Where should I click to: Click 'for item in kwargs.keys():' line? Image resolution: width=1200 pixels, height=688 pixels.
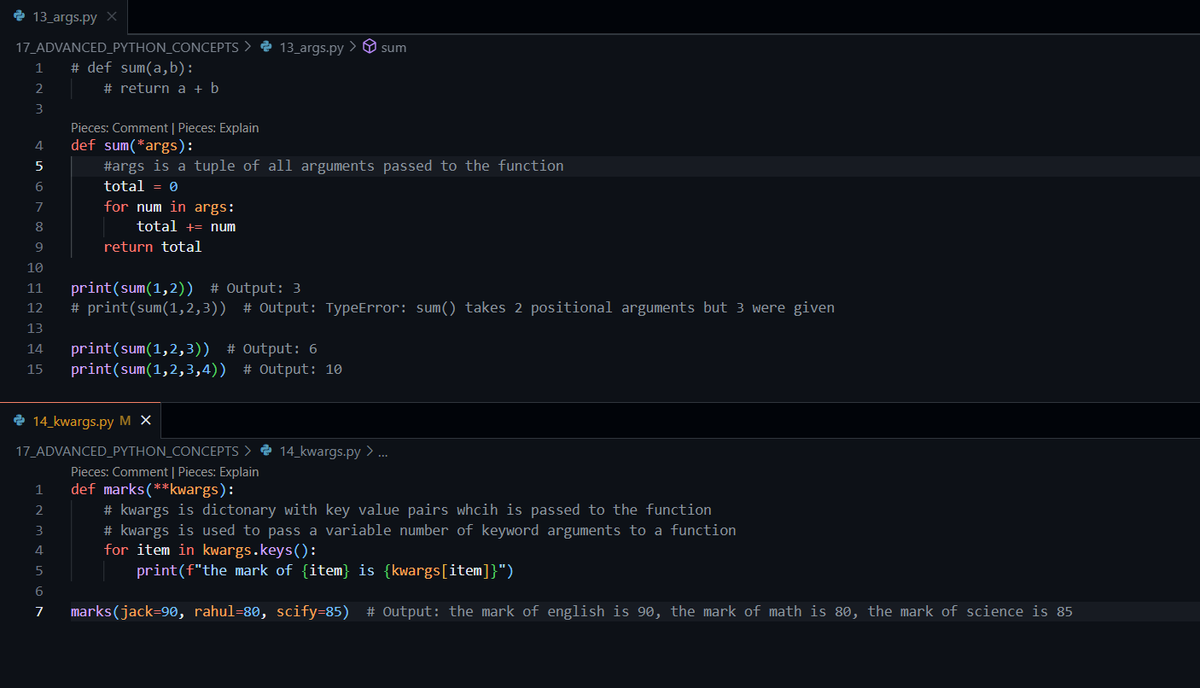[210, 550]
